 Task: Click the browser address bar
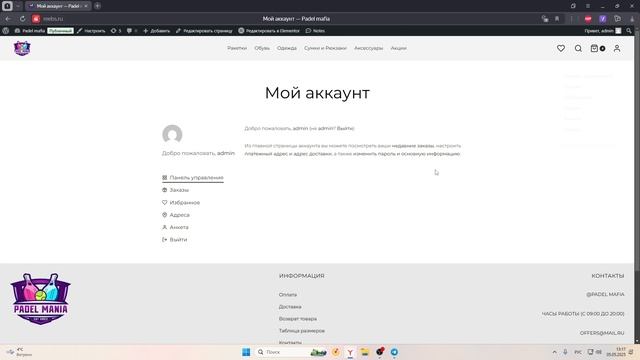point(296,19)
